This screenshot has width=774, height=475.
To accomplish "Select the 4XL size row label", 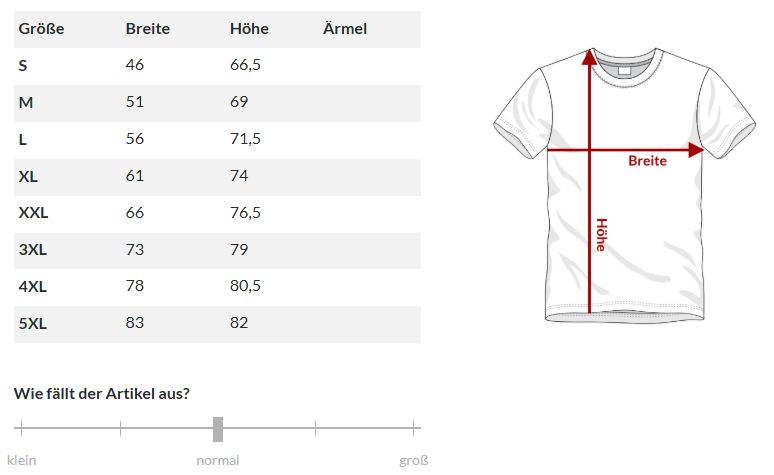I will tap(32, 287).
